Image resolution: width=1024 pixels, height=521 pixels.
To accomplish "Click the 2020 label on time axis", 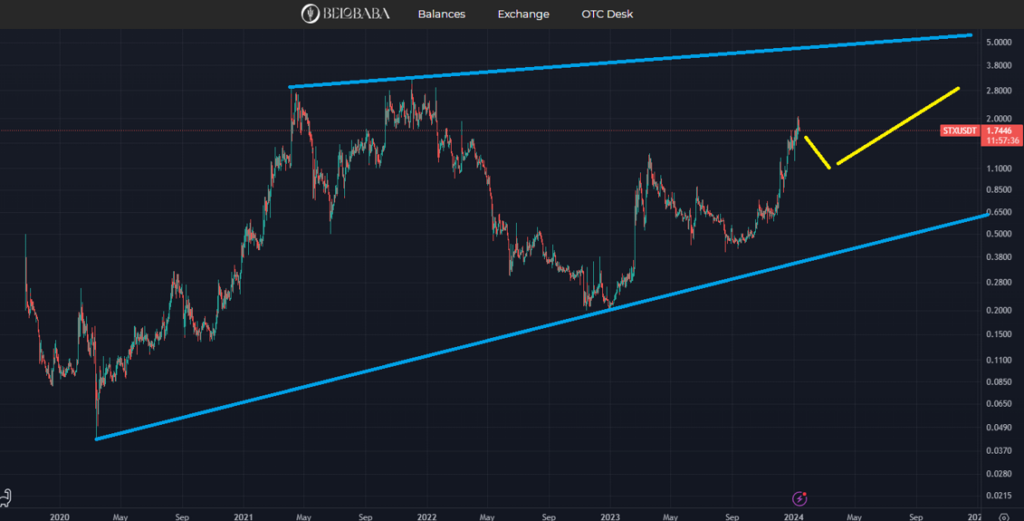I will [x=59, y=517].
